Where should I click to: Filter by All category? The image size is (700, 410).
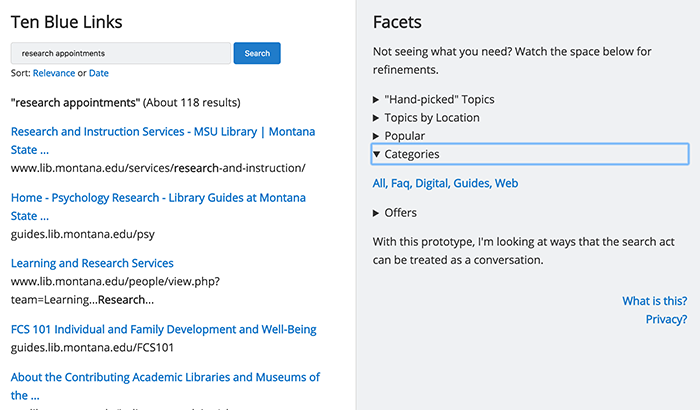(379, 184)
